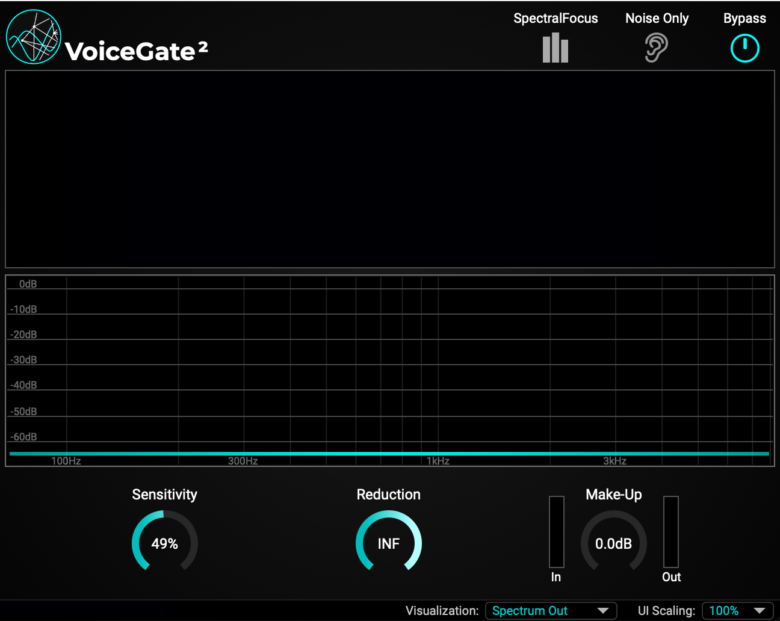Click the VoiceGate circular logo icon

(x=33, y=37)
